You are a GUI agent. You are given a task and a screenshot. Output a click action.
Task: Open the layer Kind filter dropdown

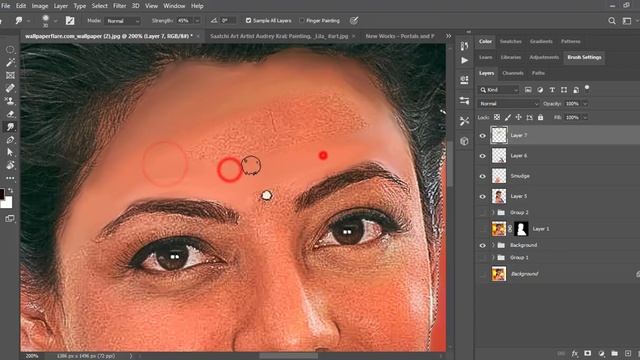click(499, 90)
